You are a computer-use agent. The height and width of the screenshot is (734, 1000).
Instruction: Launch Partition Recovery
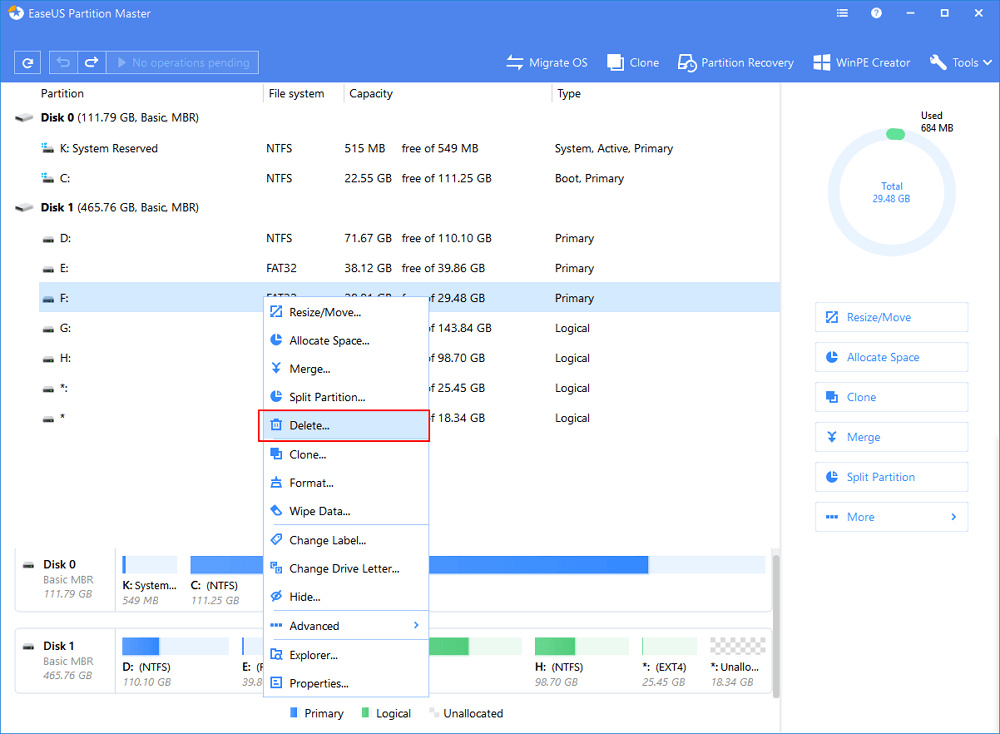click(x=735, y=62)
